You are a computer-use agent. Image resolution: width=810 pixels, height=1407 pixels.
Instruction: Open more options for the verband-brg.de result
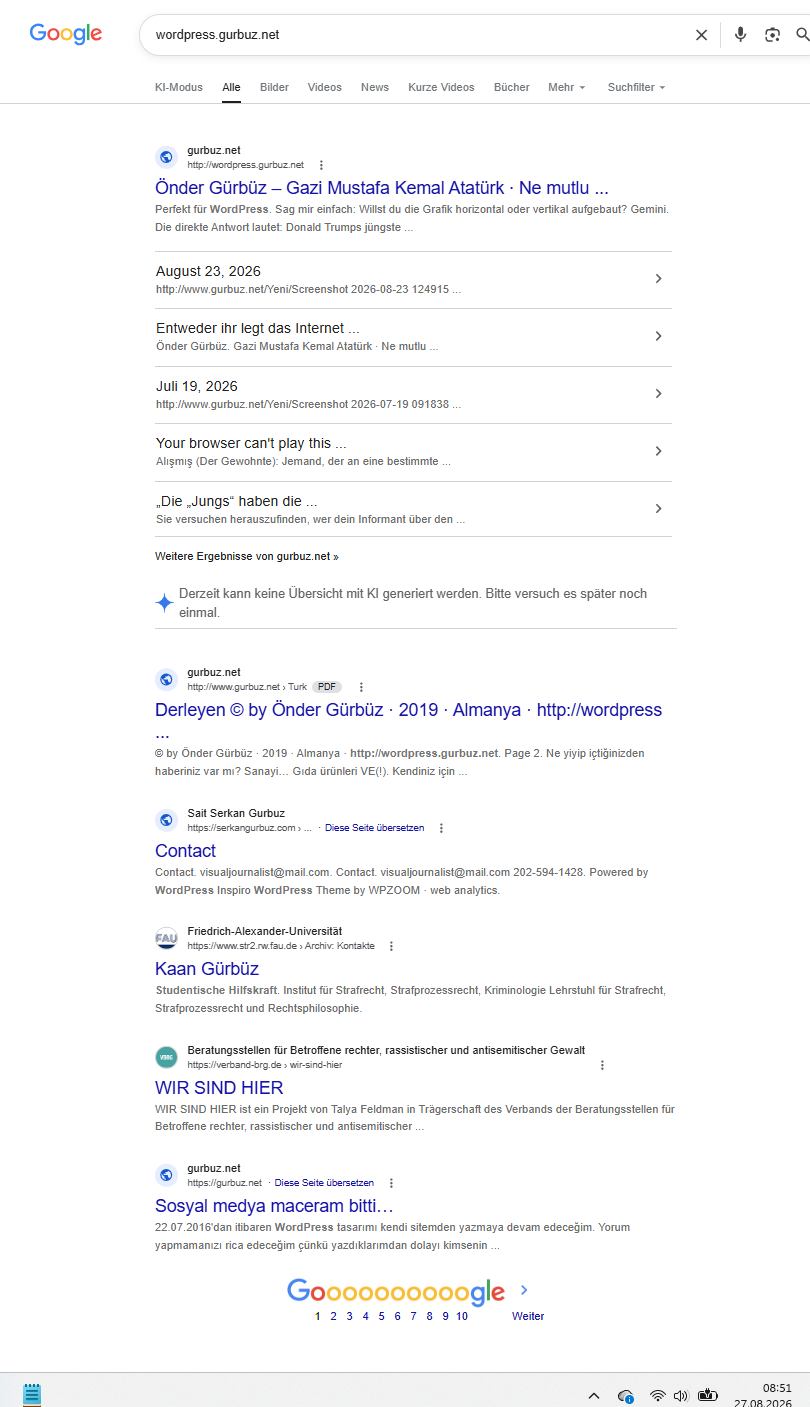pos(602,1065)
